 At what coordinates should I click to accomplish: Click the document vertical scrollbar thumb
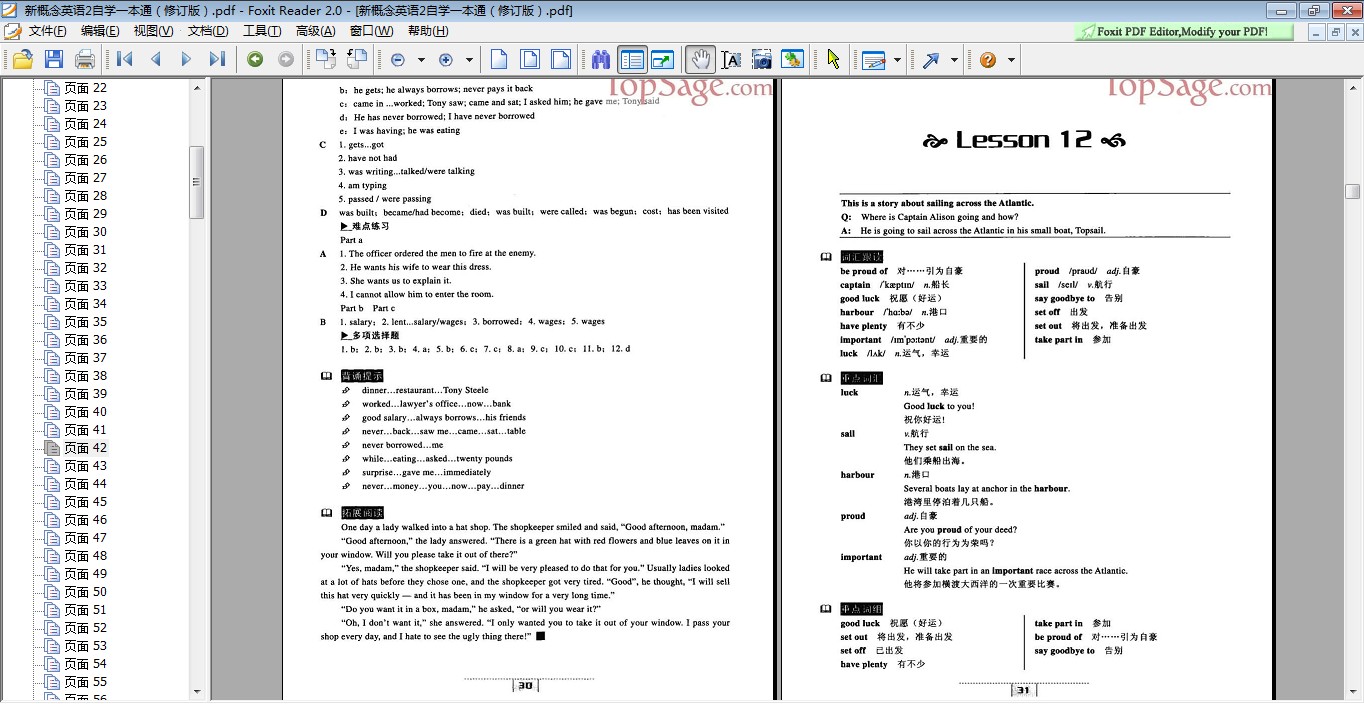pyautogui.click(x=1352, y=191)
